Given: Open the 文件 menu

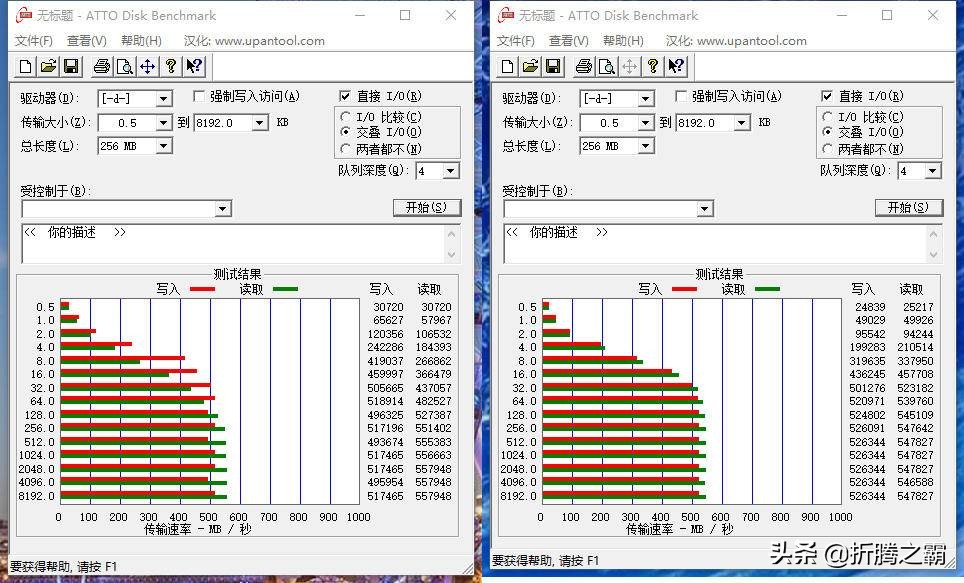Looking at the screenshot, I should pos(33,40).
